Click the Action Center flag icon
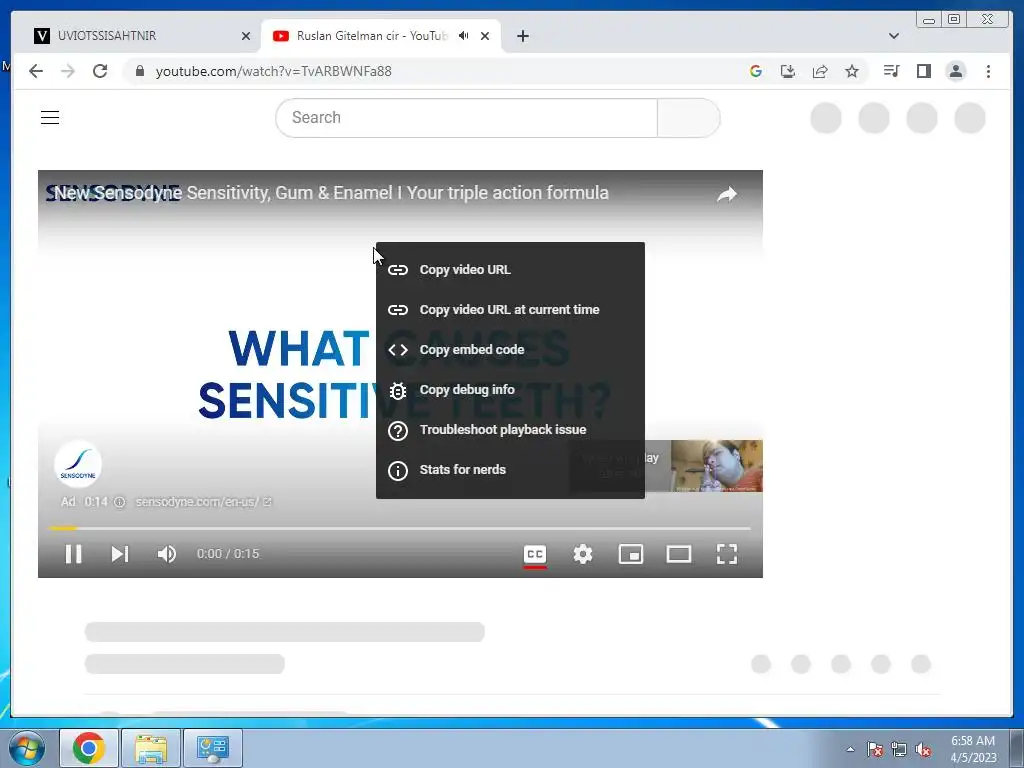The image size is (1024, 768). click(875, 749)
